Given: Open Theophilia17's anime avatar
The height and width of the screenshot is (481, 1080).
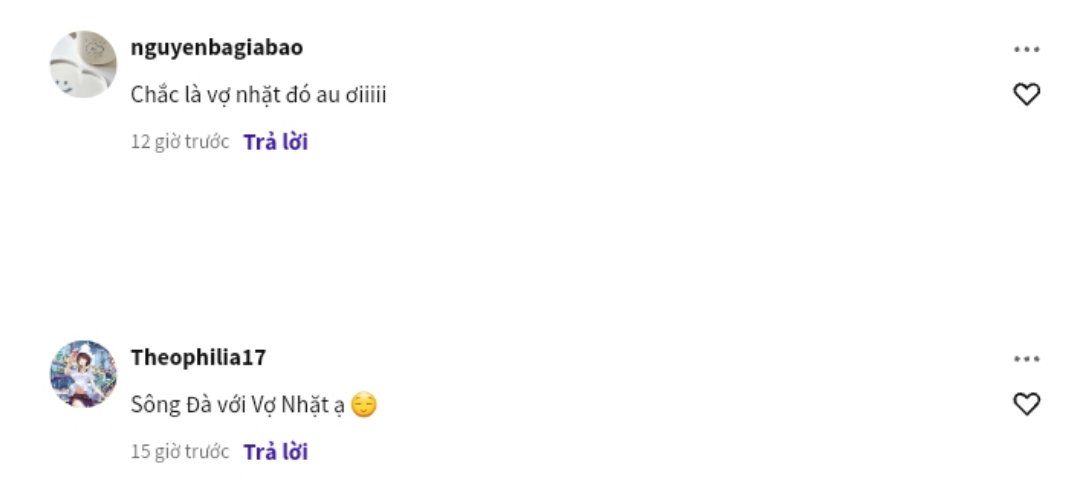Looking at the screenshot, I should click(83, 373).
